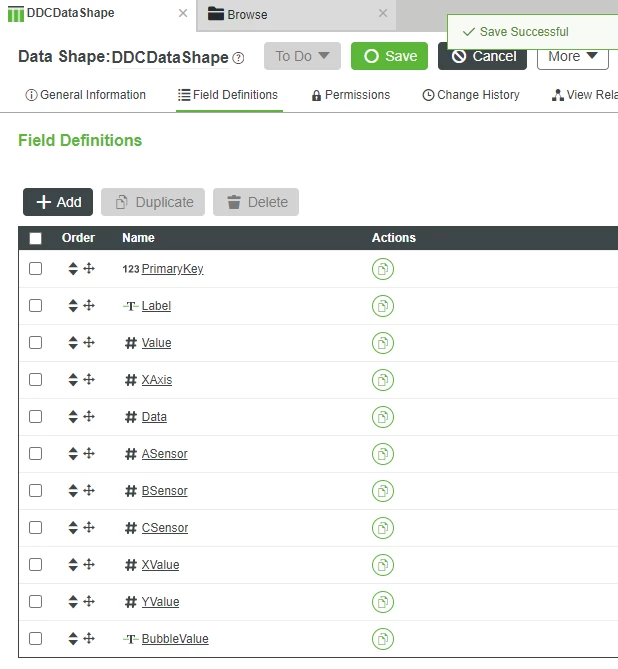Click the move cross icon on Data row
Image resolution: width=618 pixels, height=669 pixels.
tap(89, 416)
